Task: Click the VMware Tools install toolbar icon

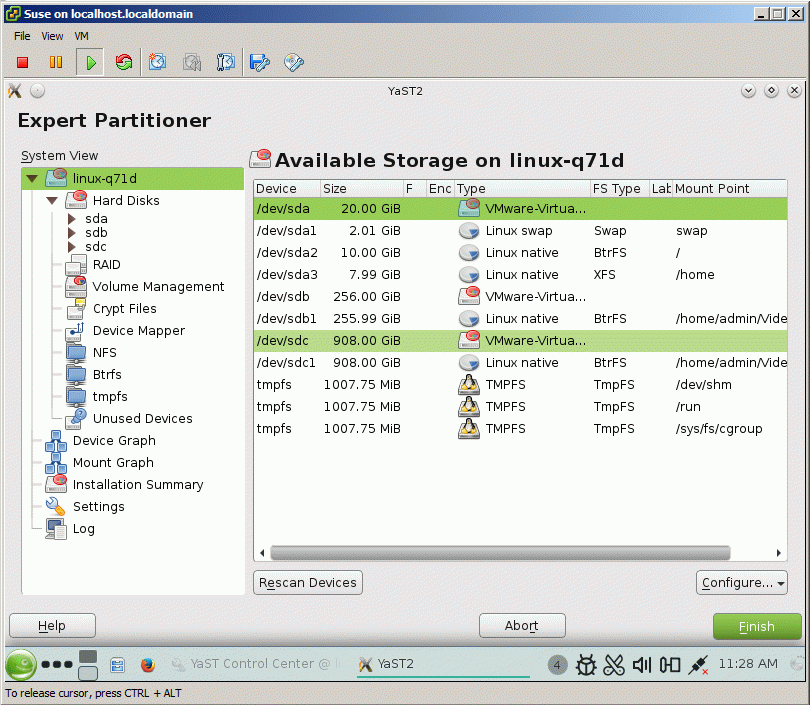Action: 259,62
